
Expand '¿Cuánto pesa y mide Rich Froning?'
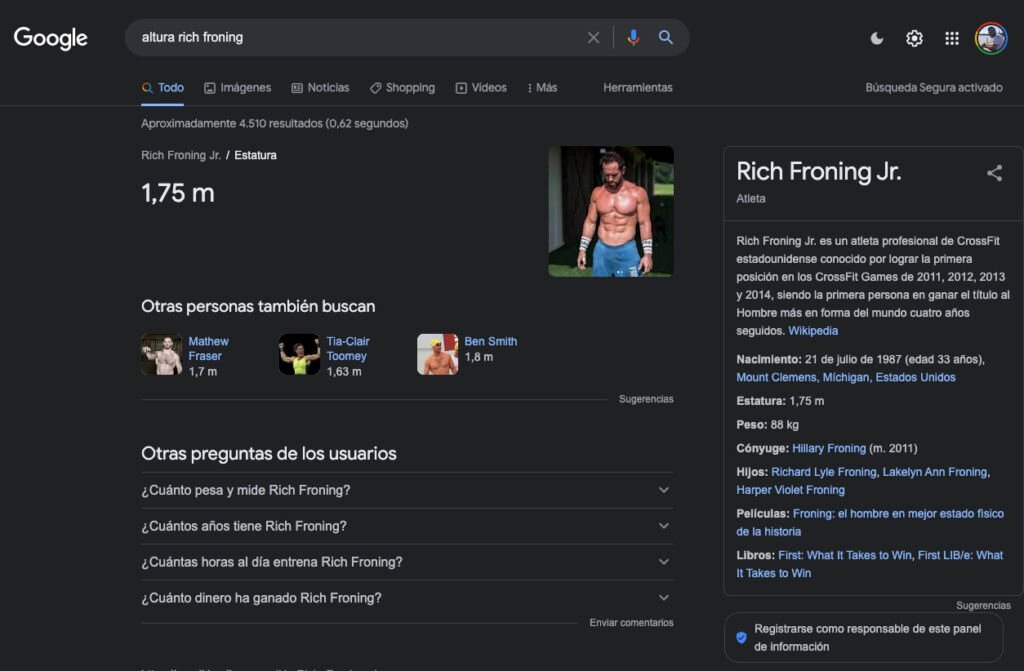(407, 490)
